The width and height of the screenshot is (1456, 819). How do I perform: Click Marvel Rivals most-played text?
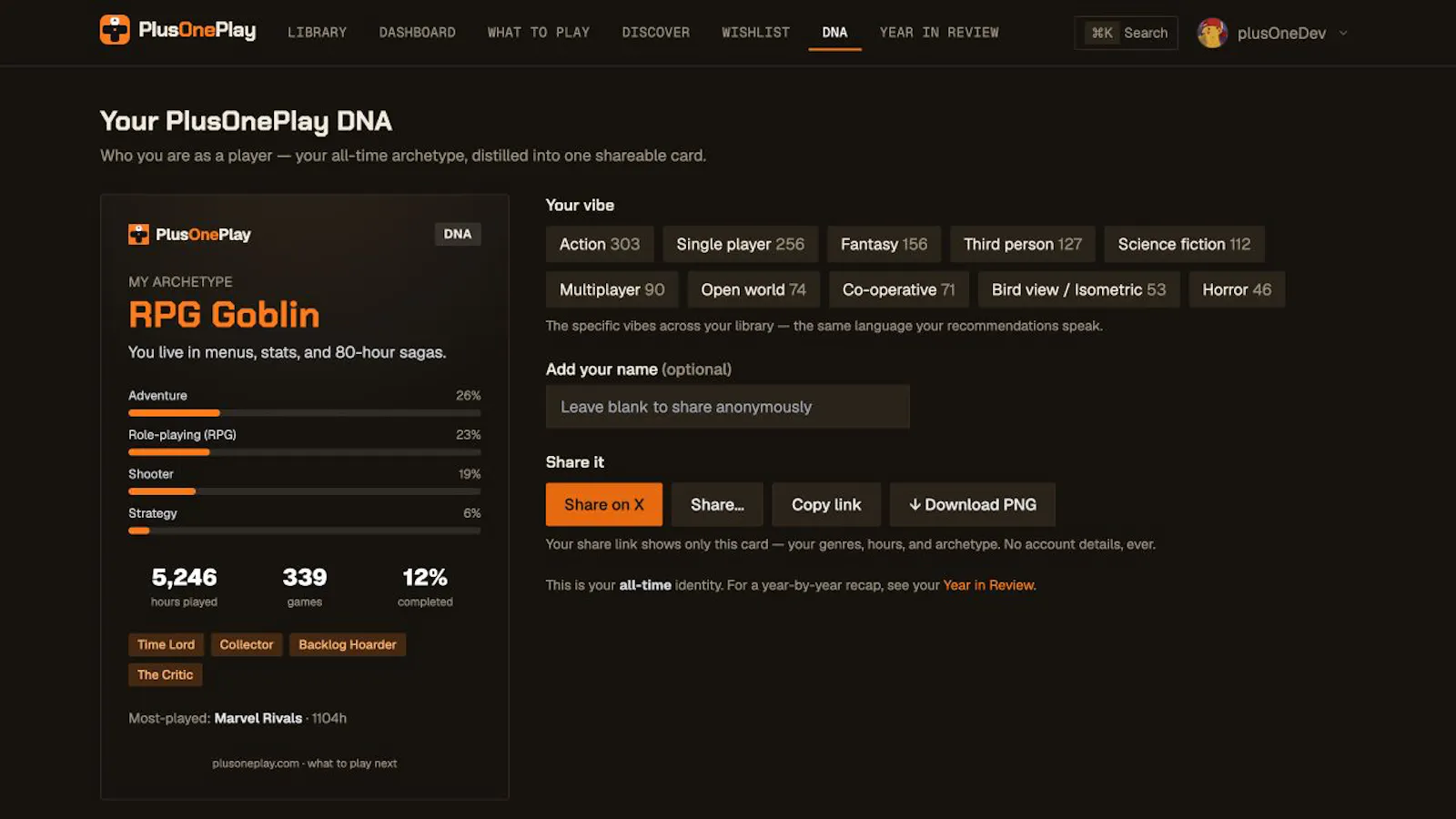point(258,718)
